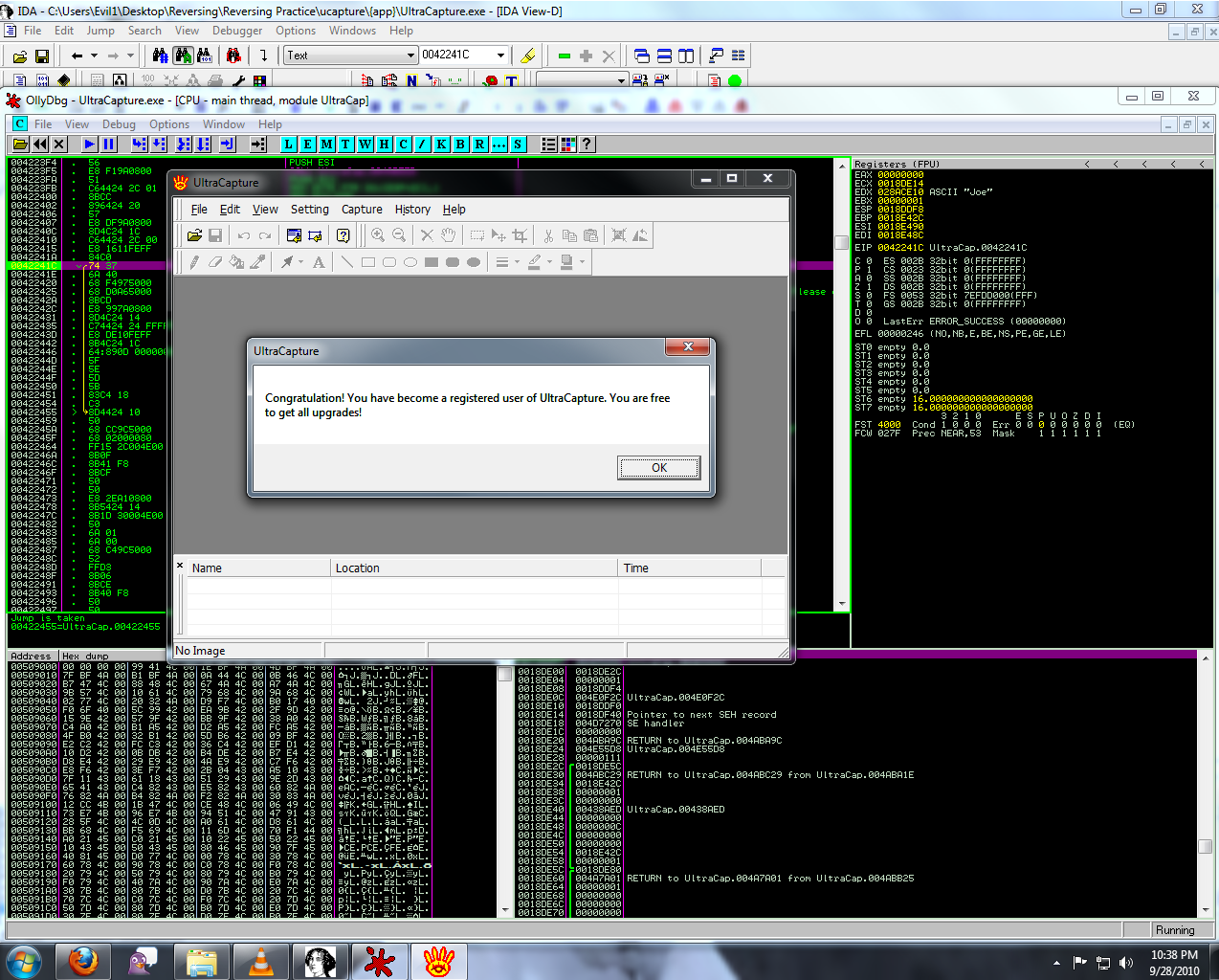Open the line width dropdown in UltraCapture

pos(518,262)
